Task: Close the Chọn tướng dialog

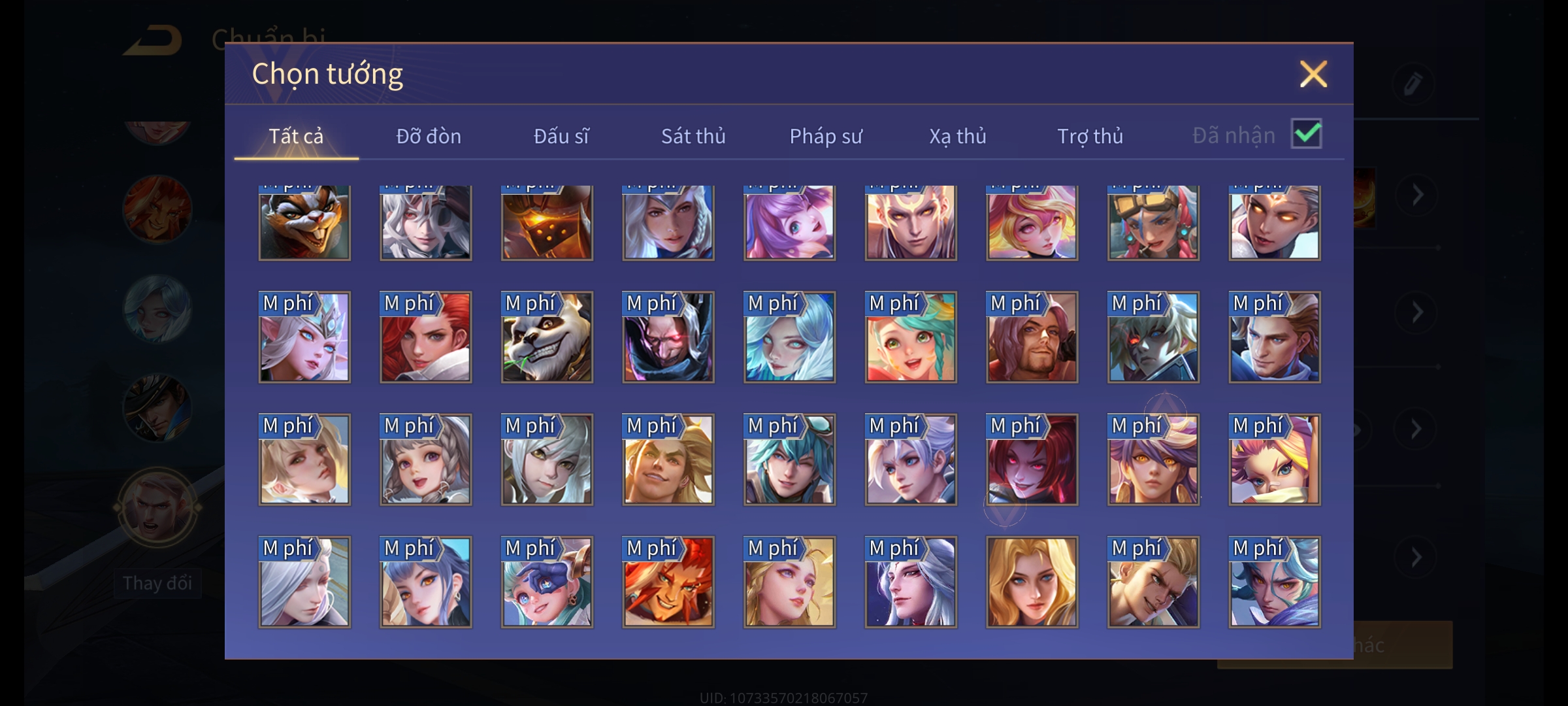Action: click(x=1313, y=74)
